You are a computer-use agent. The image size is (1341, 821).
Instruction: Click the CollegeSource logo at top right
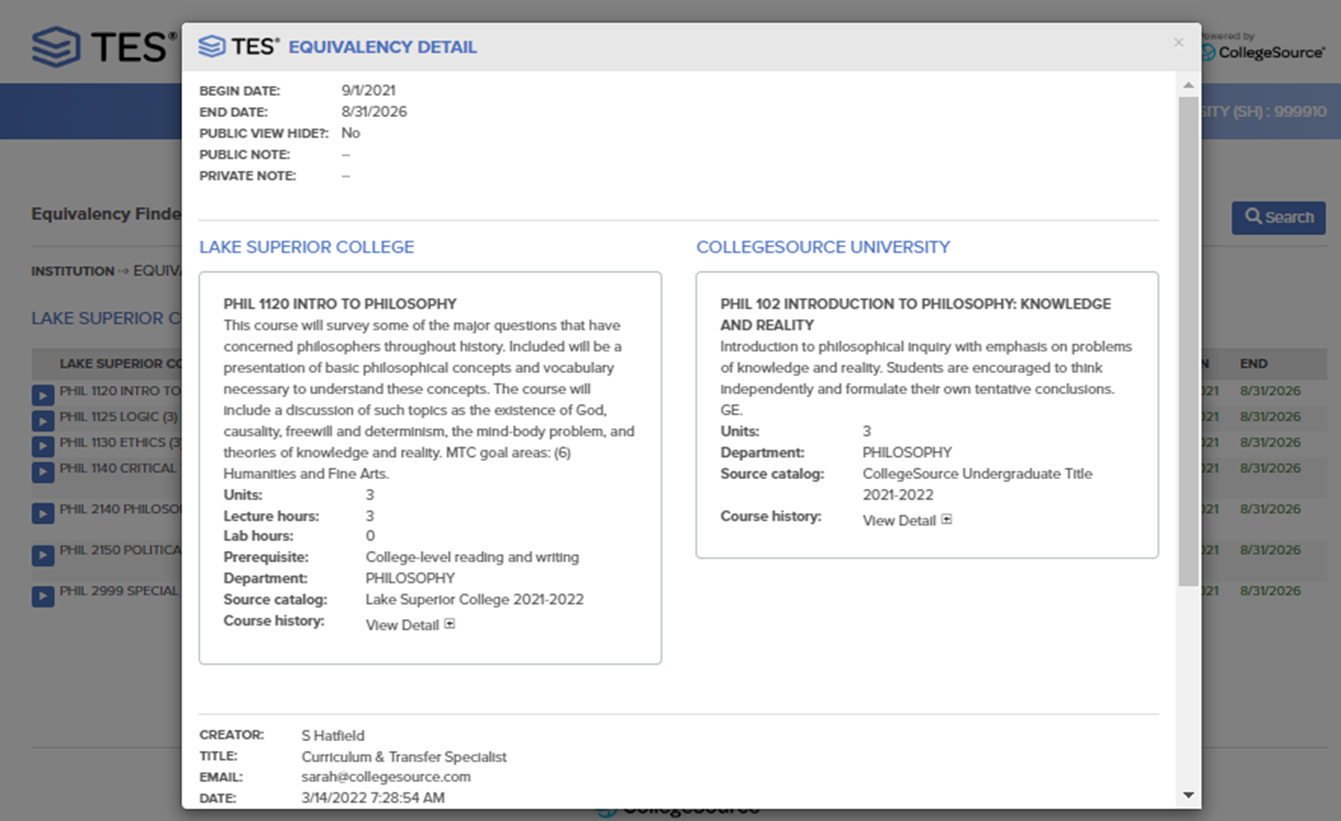[x=1264, y=47]
